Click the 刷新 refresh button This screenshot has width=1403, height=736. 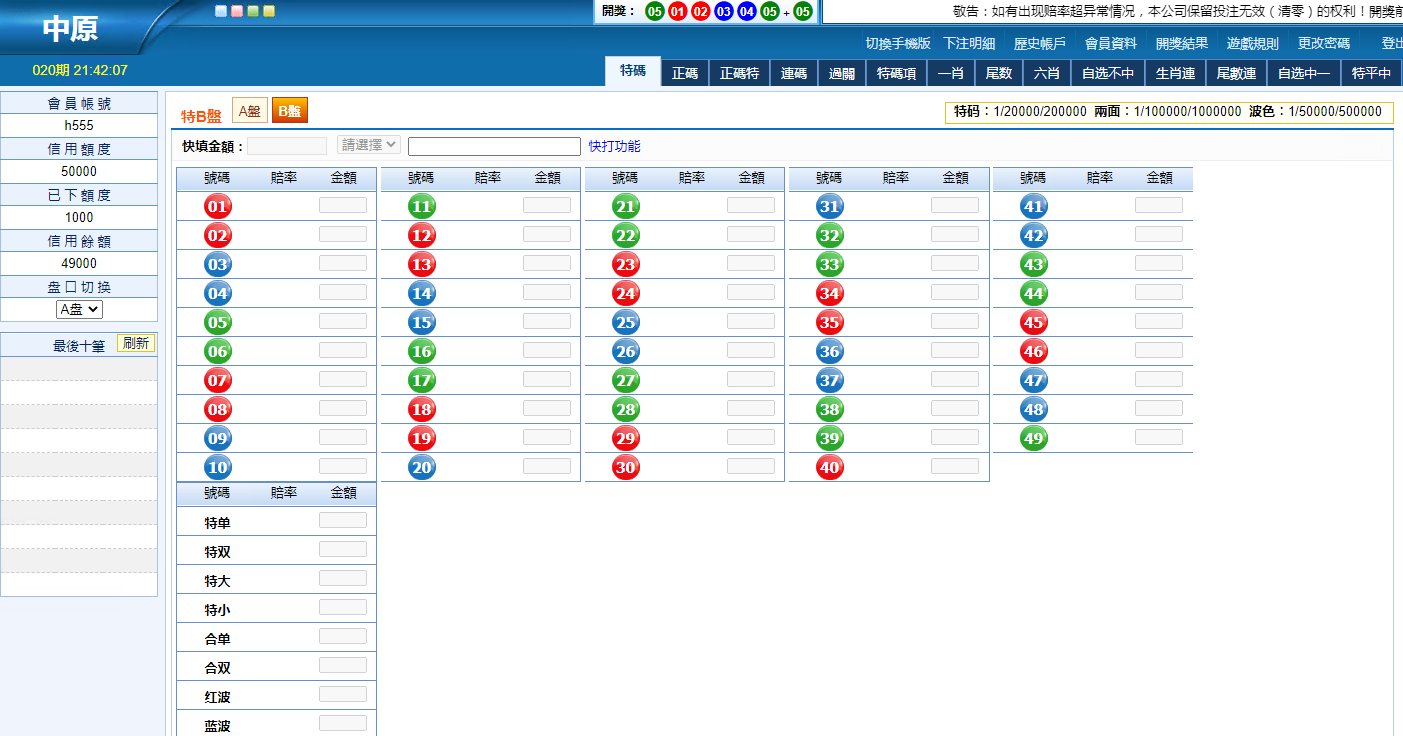(x=136, y=343)
